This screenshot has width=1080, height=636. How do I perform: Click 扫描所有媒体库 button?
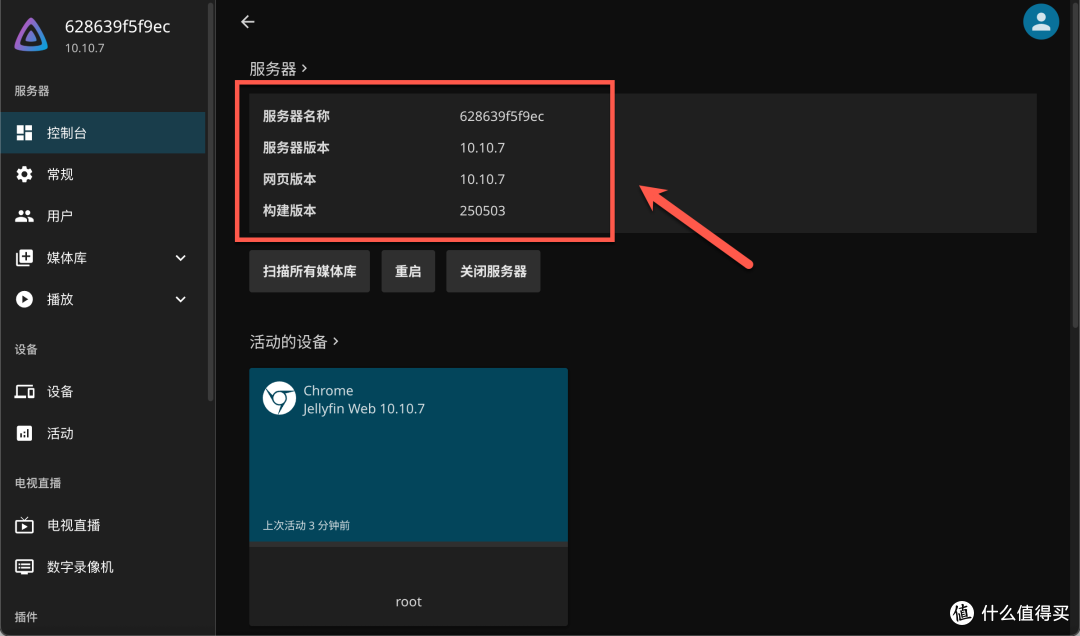[309, 271]
